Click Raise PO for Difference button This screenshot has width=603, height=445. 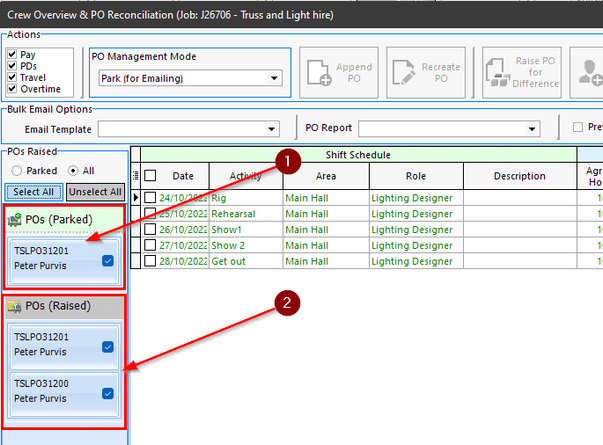(x=521, y=72)
